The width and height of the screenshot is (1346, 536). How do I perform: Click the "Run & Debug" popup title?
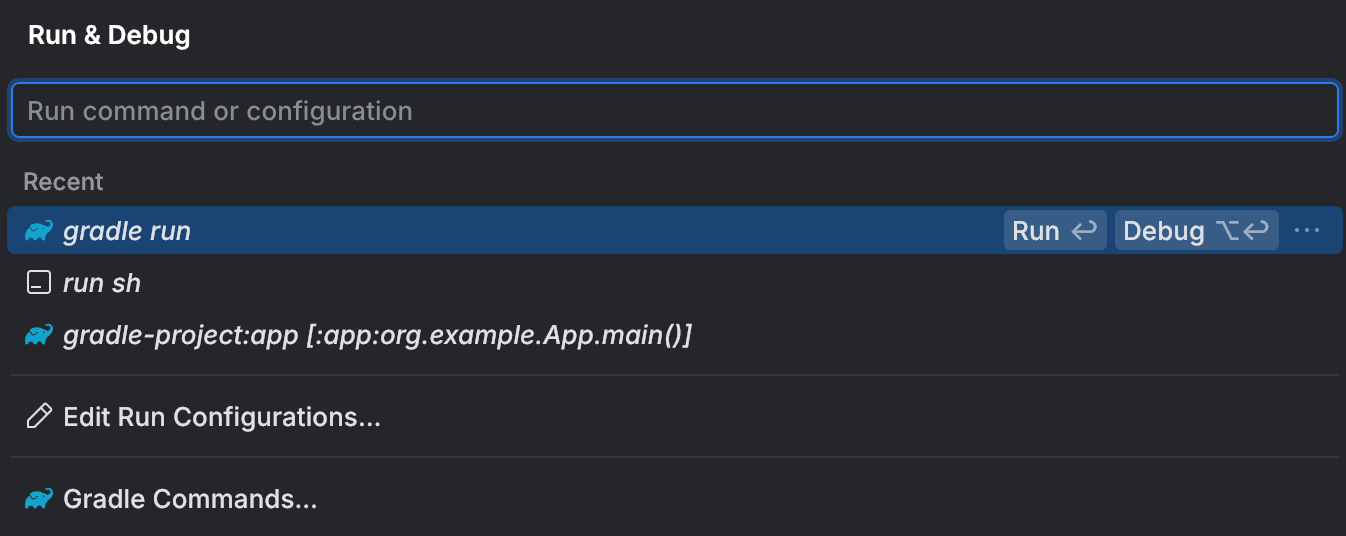(109, 36)
